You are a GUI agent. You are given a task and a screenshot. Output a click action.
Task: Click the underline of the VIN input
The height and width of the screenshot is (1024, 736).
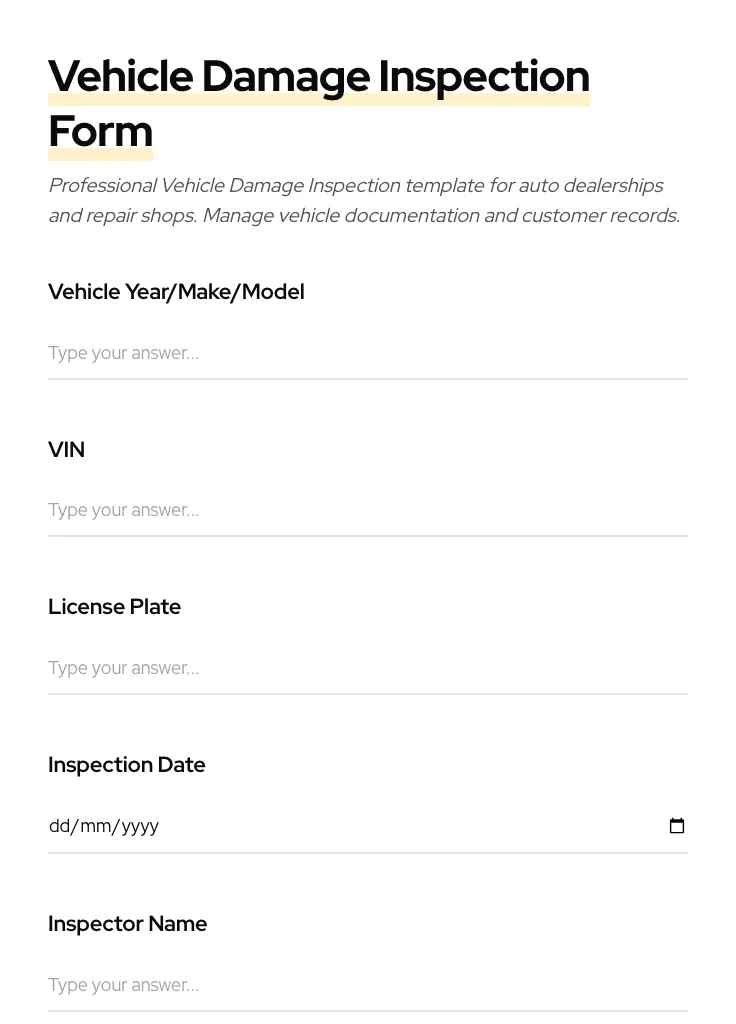point(368,537)
